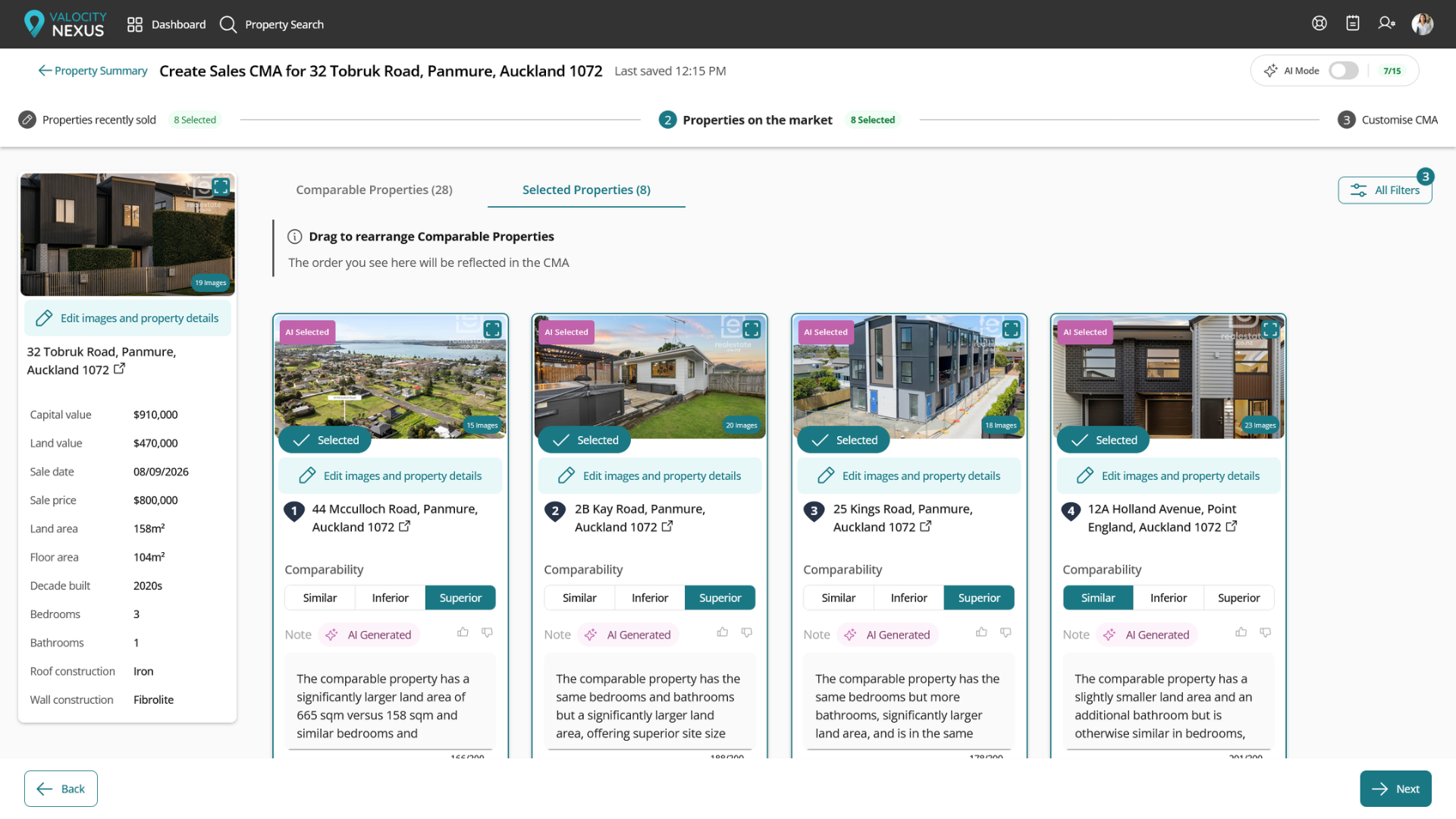
Task: Open external link for 44 Mcculloch Road
Action: (404, 526)
